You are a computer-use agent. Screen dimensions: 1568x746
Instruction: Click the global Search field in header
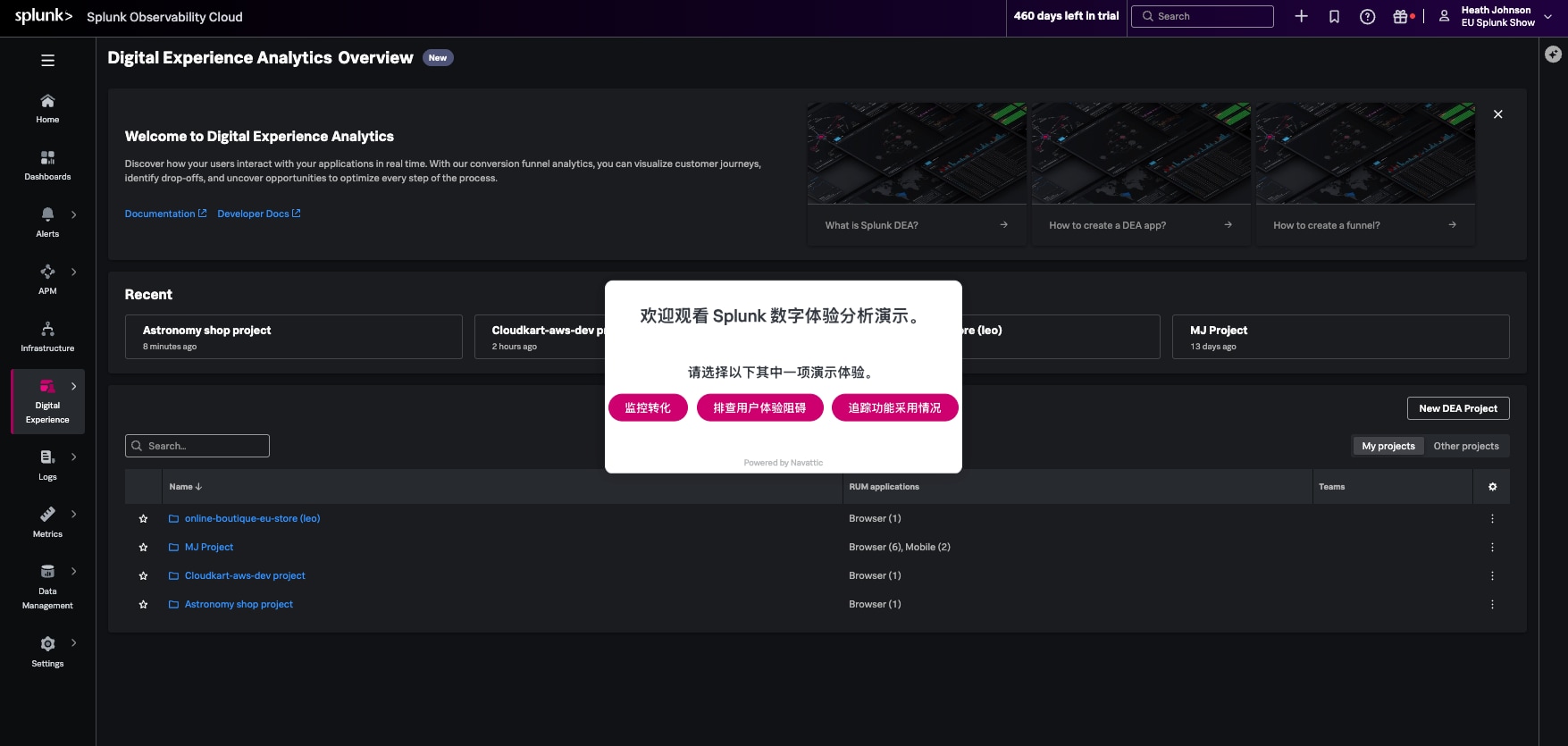tap(1202, 16)
